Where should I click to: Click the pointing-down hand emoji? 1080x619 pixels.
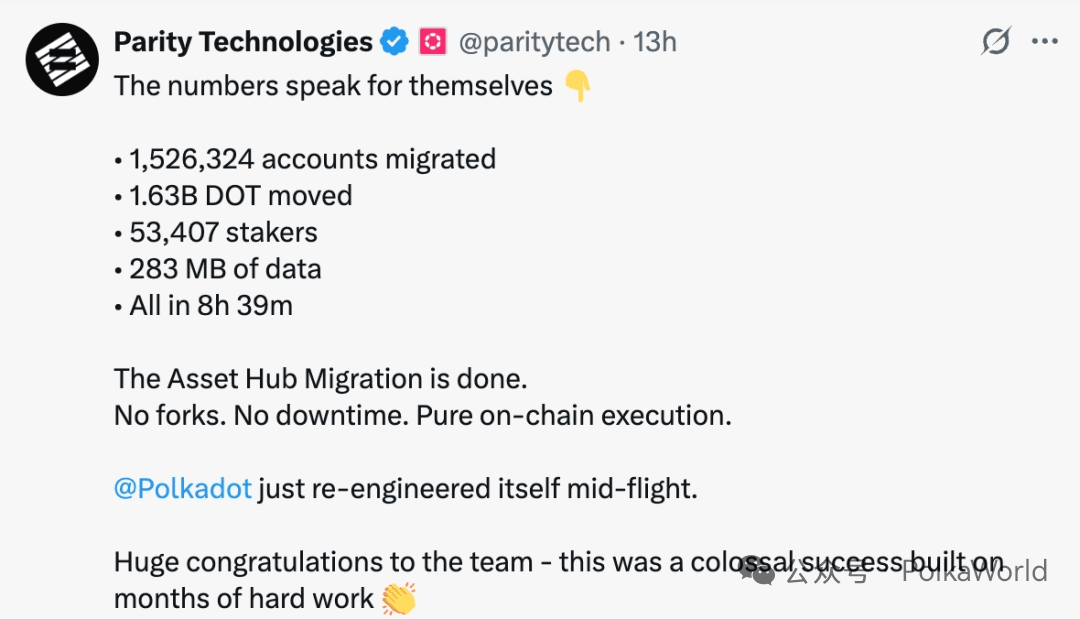pos(578,87)
